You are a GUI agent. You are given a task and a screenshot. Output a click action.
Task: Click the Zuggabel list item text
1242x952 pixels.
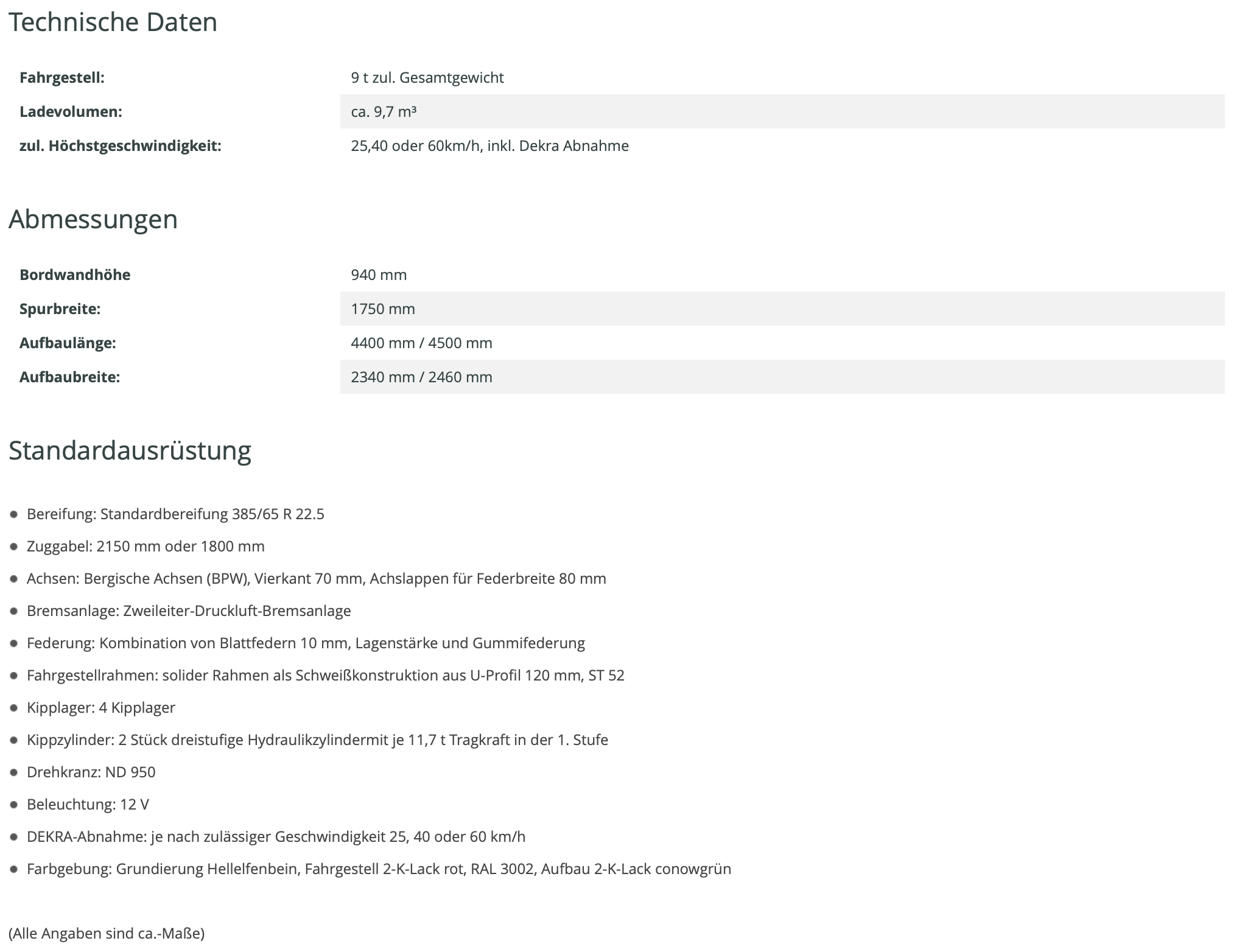(x=146, y=547)
